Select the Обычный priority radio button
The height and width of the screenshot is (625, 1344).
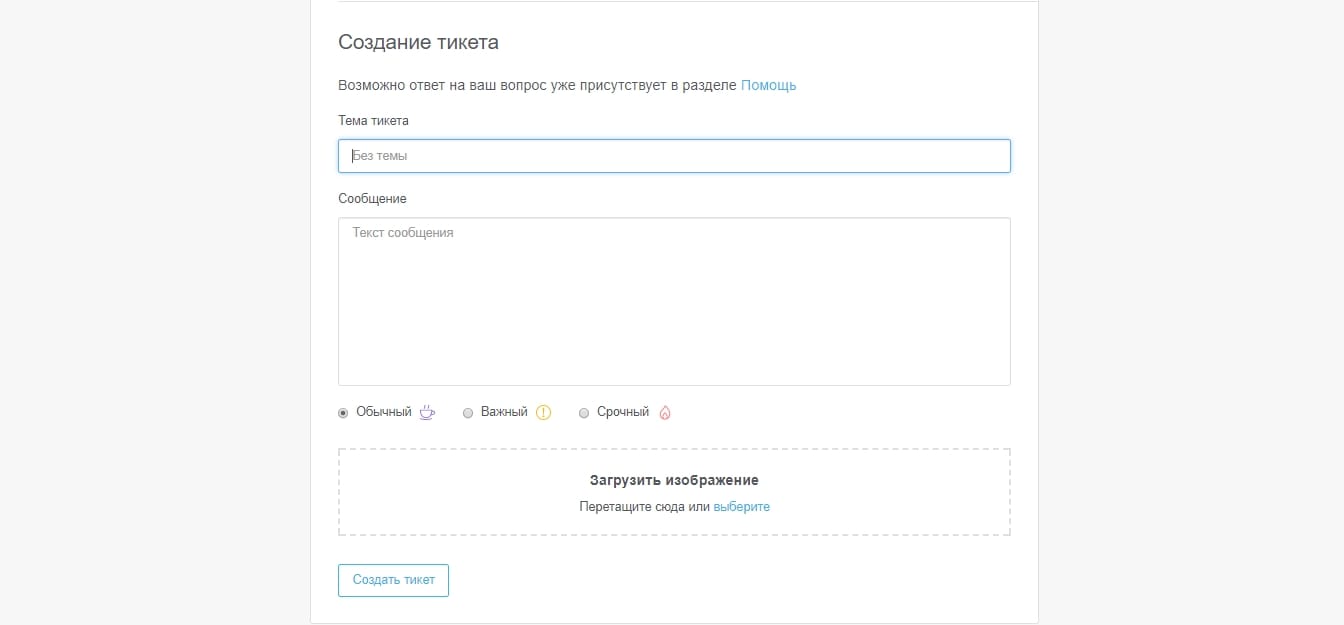[343, 412]
